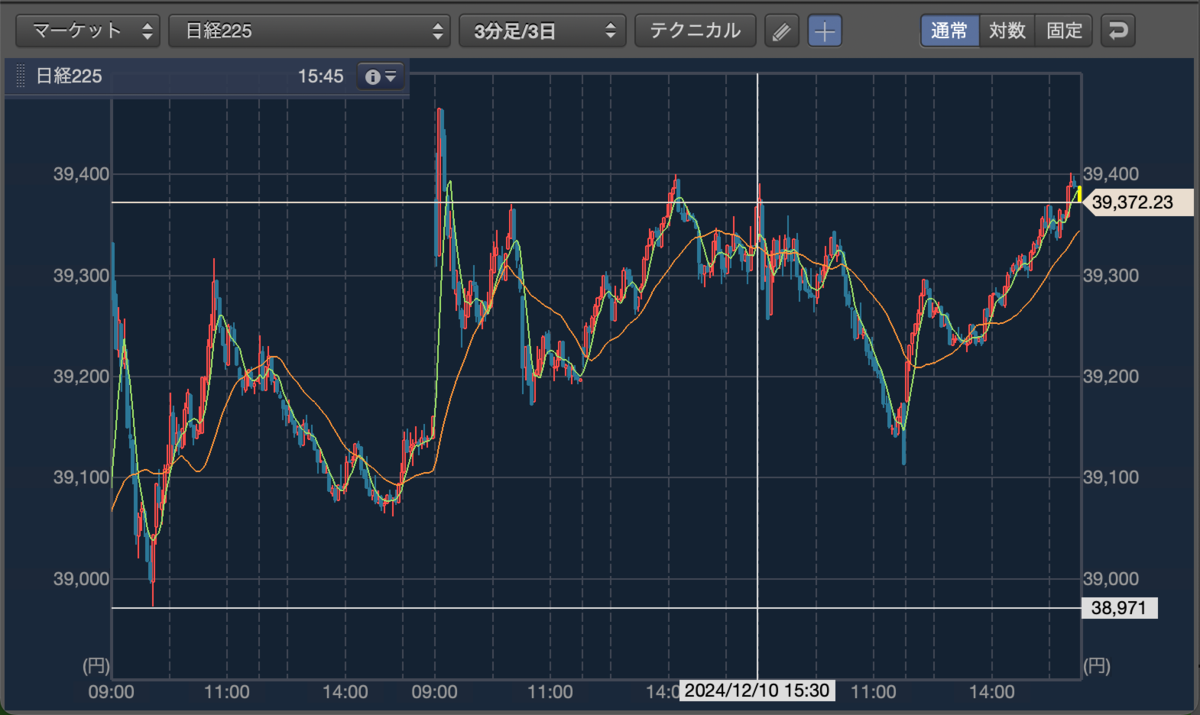Select the 対数 scale mode
Image resolution: width=1200 pixels, height=715 pixels.
1007,30
